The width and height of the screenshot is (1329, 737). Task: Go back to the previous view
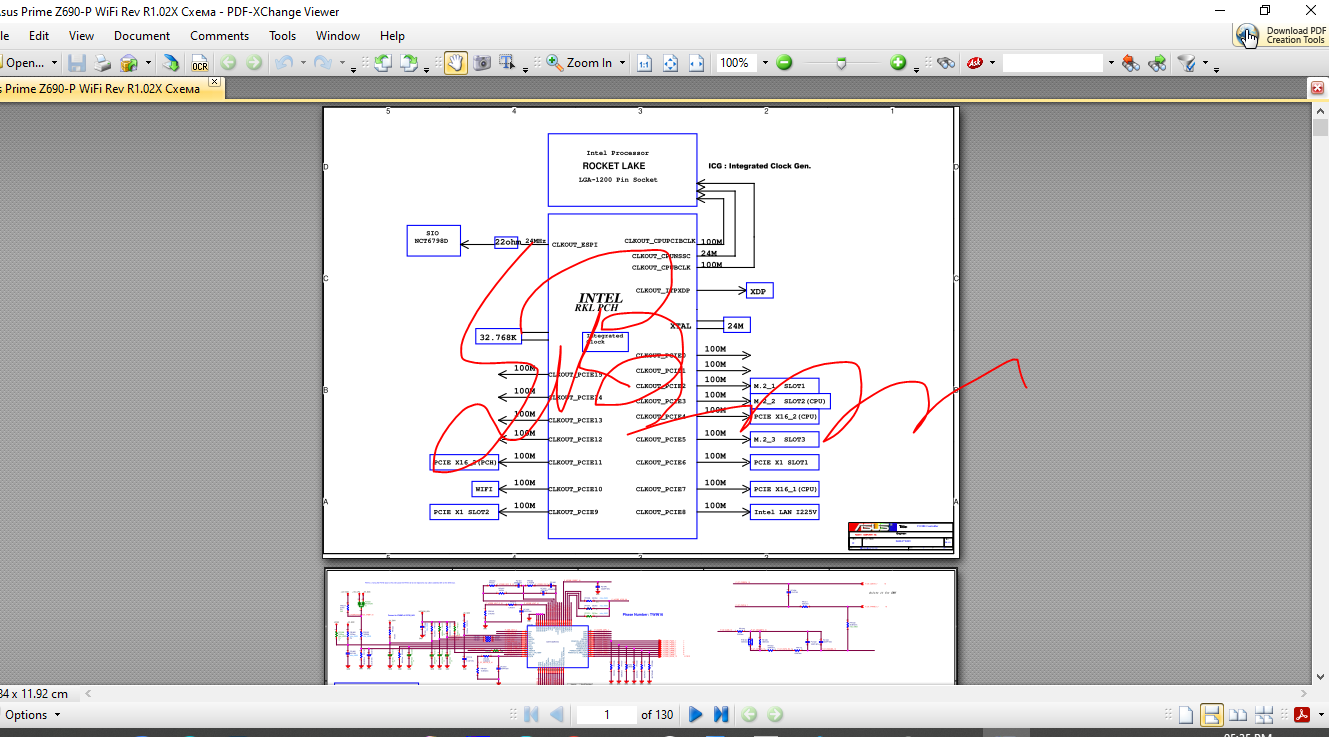point(749,714)
